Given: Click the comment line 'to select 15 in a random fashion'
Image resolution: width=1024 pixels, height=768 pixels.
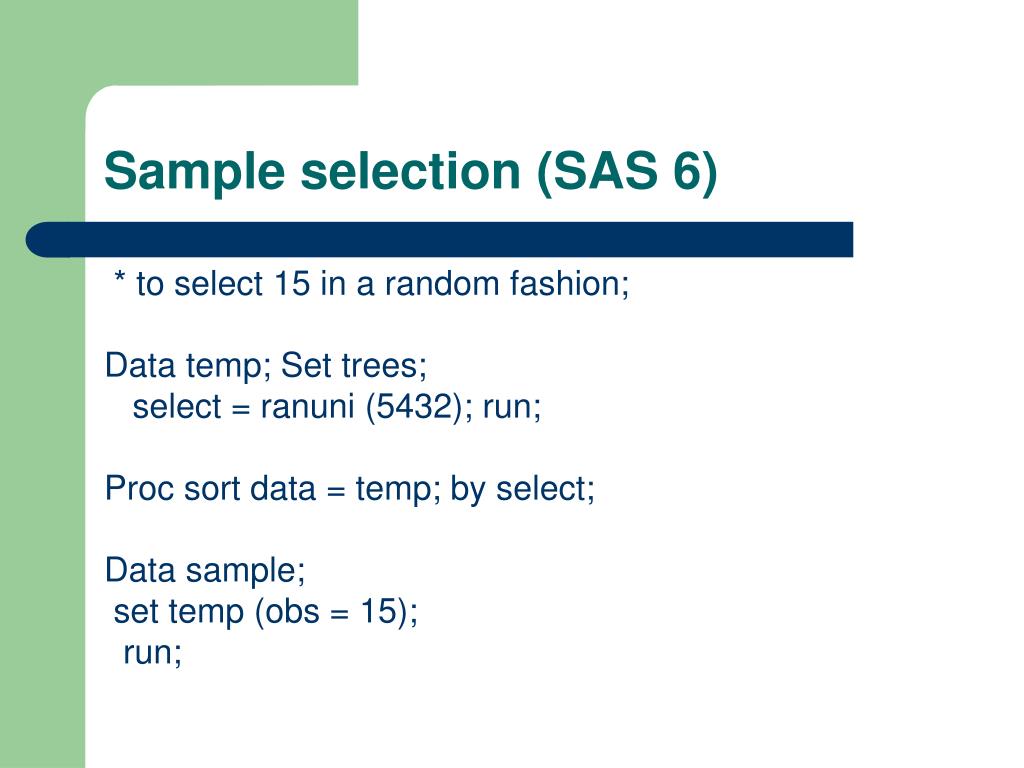Looking at the screenshot, I should tap(383, 284).
